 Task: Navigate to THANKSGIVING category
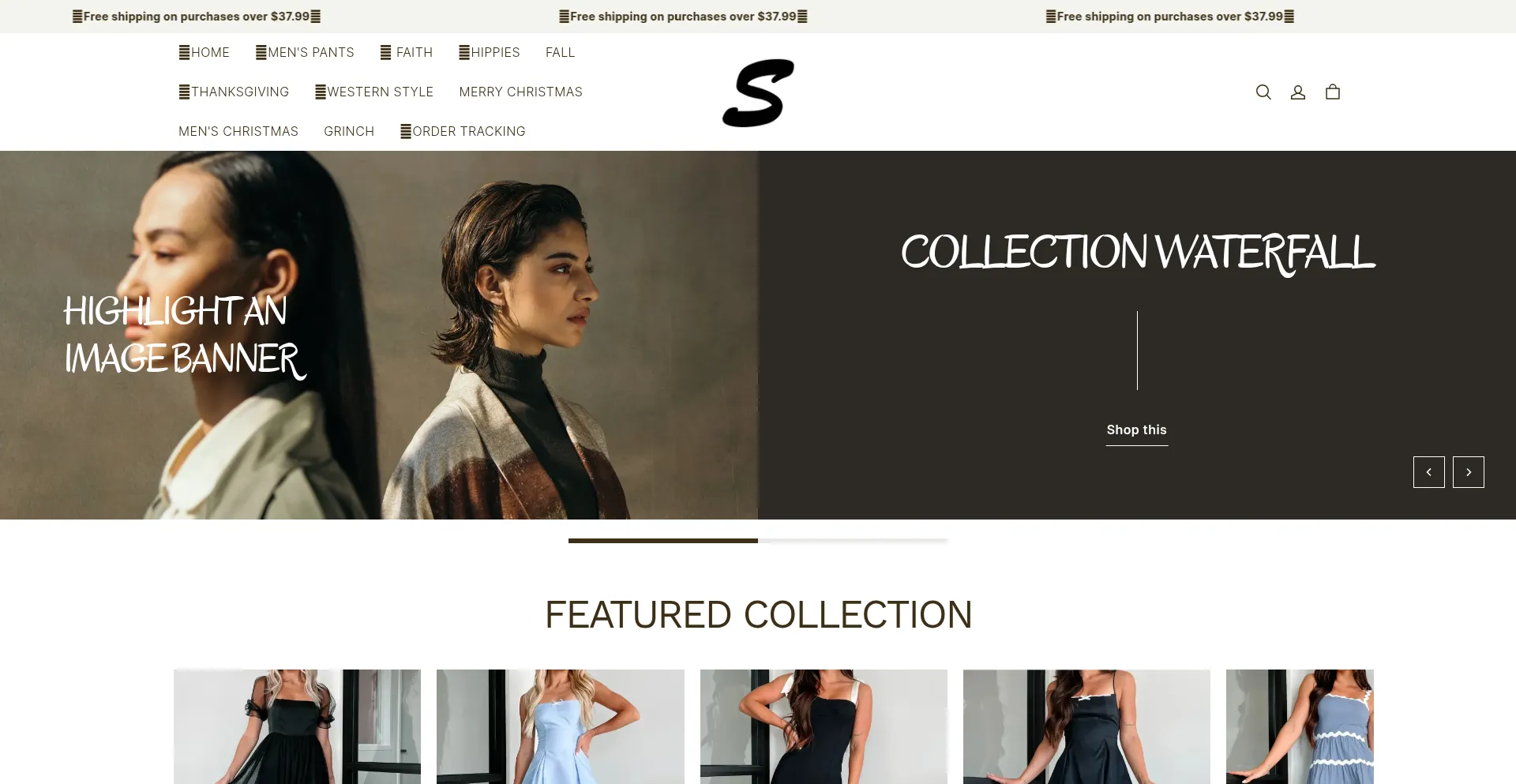[x=234, y=92]
